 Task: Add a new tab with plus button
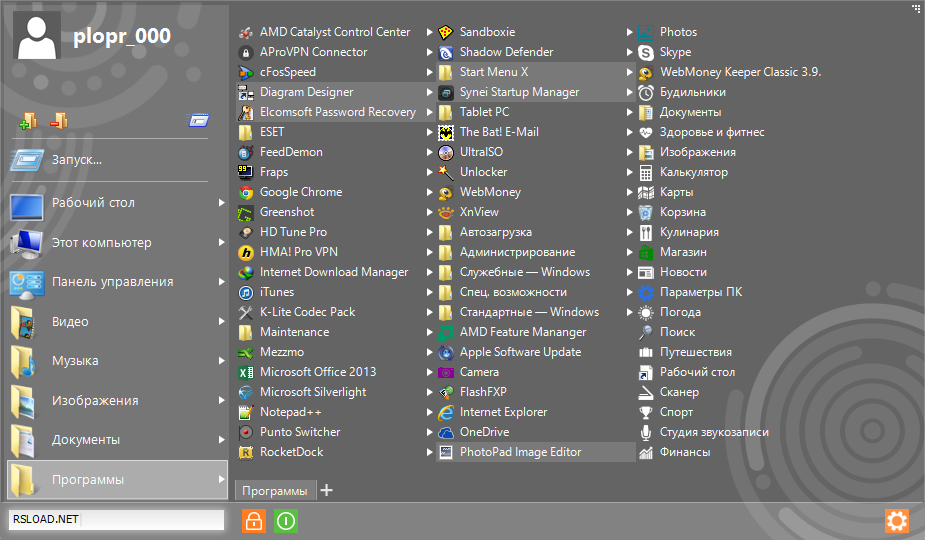pyautogui.click(x=327, y=490)
